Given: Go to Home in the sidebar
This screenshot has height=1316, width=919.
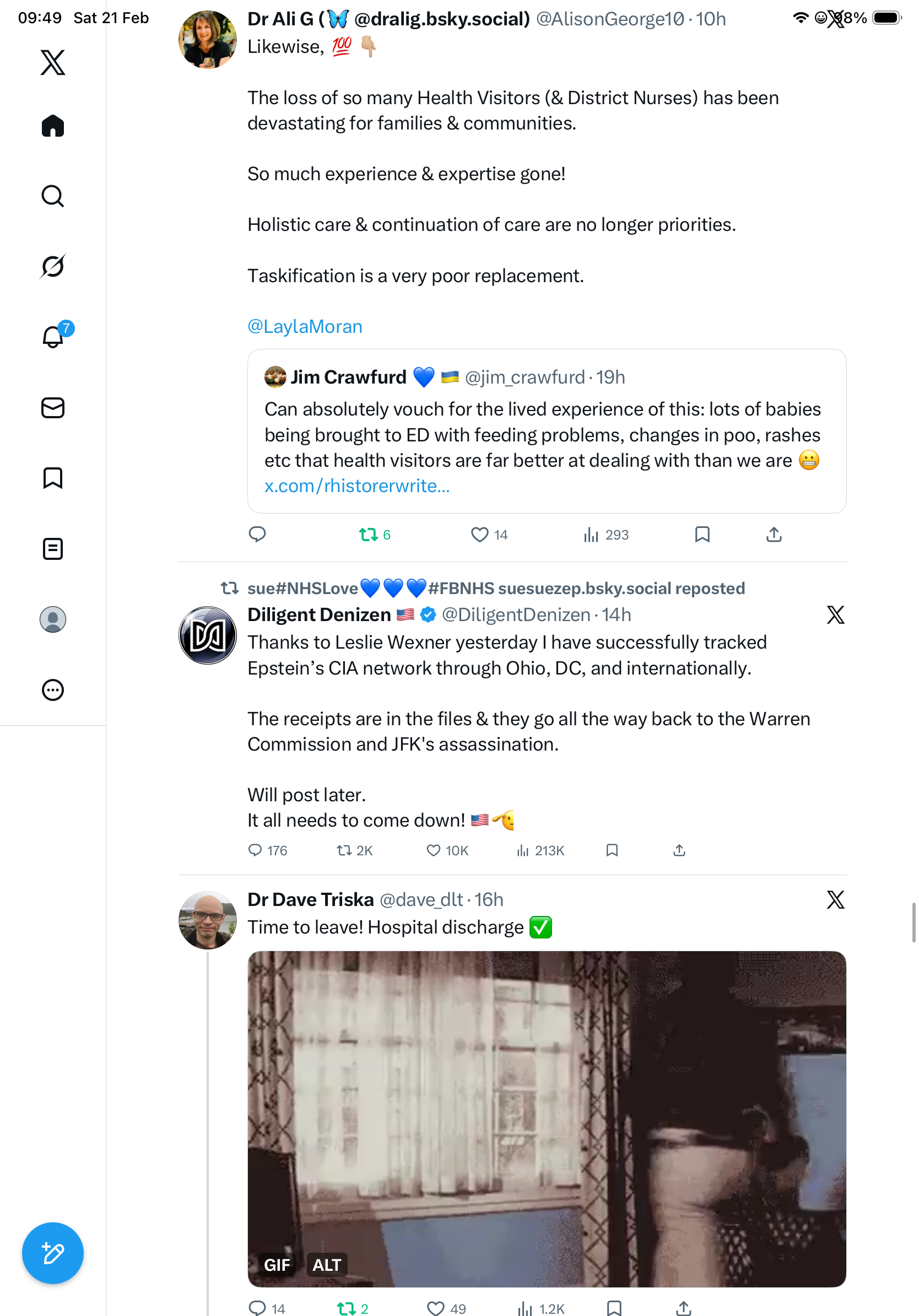Looking at the screenshot, I should pos(53,126).
